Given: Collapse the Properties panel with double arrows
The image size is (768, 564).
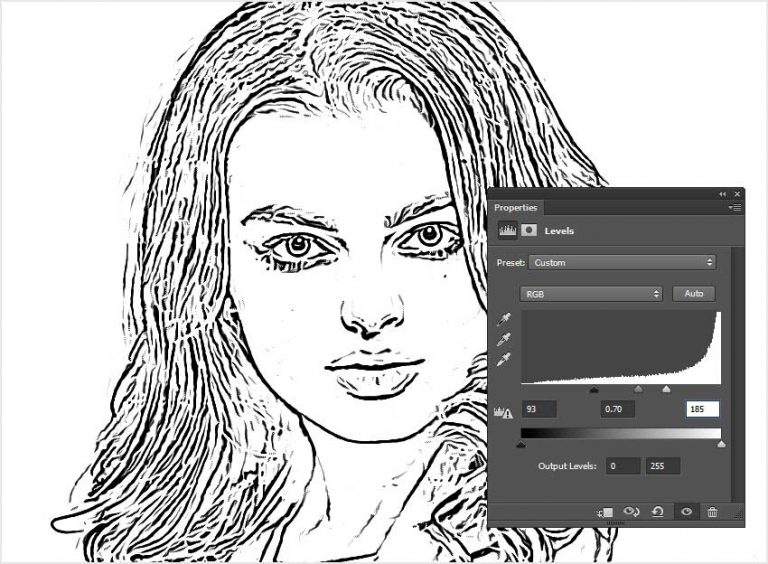Looking at the screenshot, I should coord(722,194).
